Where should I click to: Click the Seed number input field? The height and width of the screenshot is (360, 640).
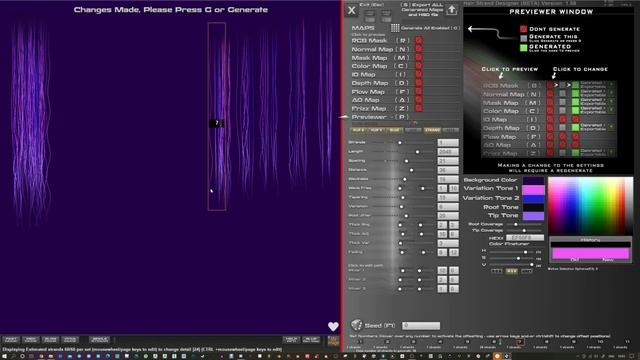tap(421, 325)
